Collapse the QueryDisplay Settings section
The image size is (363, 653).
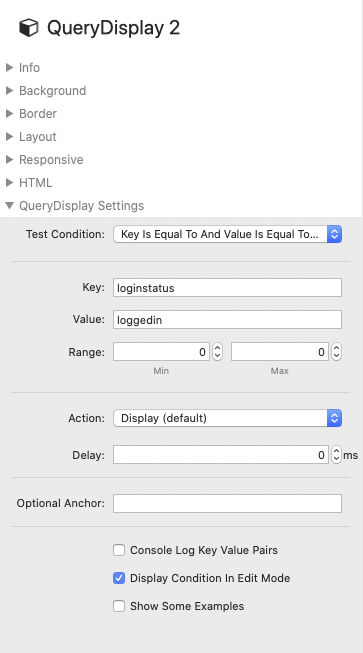pos(9,205)
